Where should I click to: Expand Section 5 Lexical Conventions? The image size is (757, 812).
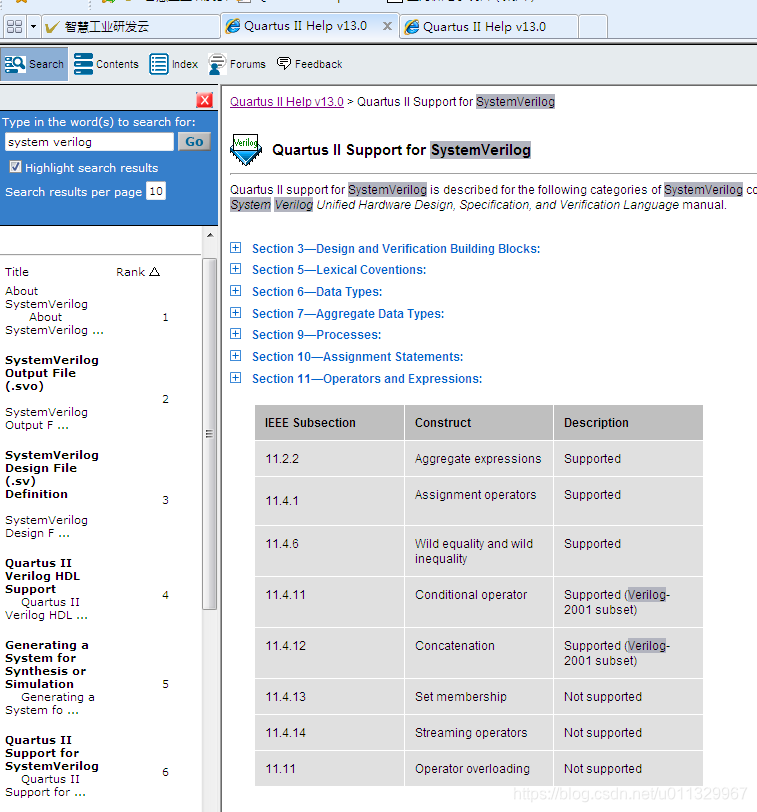pyautogui.click(x=236, y=269)
